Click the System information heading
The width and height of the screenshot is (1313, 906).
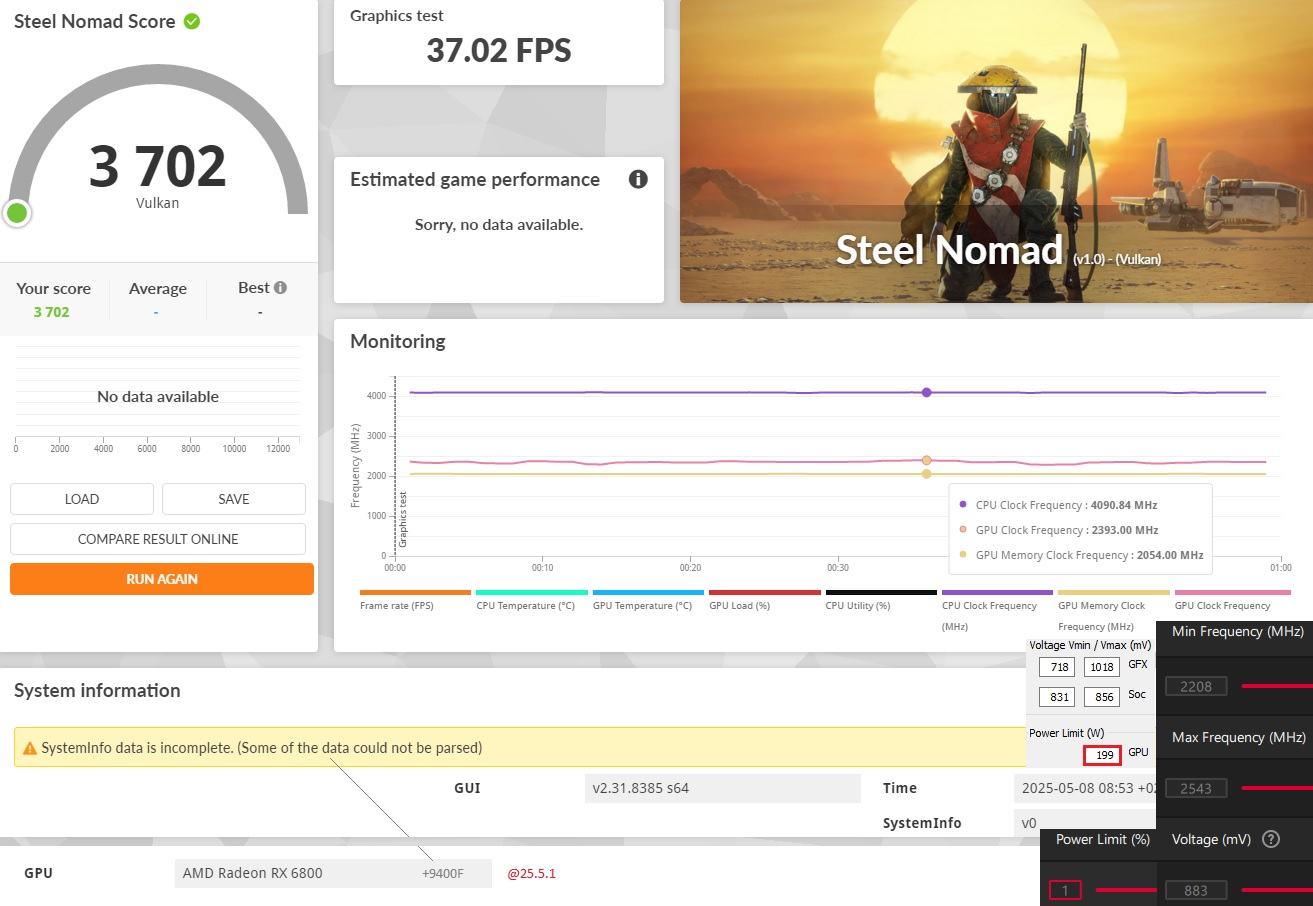click(97, 690)
